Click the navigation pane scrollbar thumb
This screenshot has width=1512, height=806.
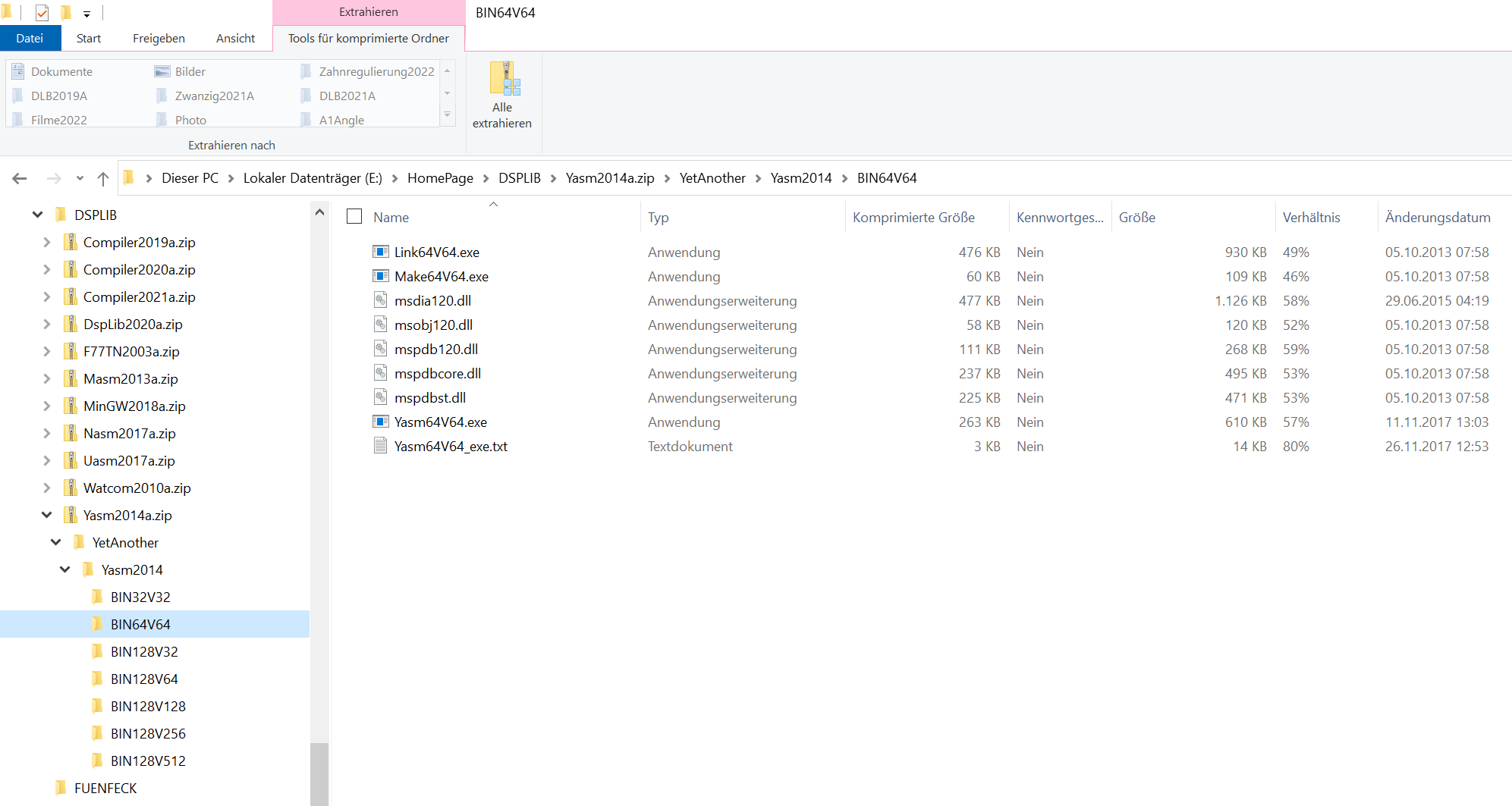point(319,773)
